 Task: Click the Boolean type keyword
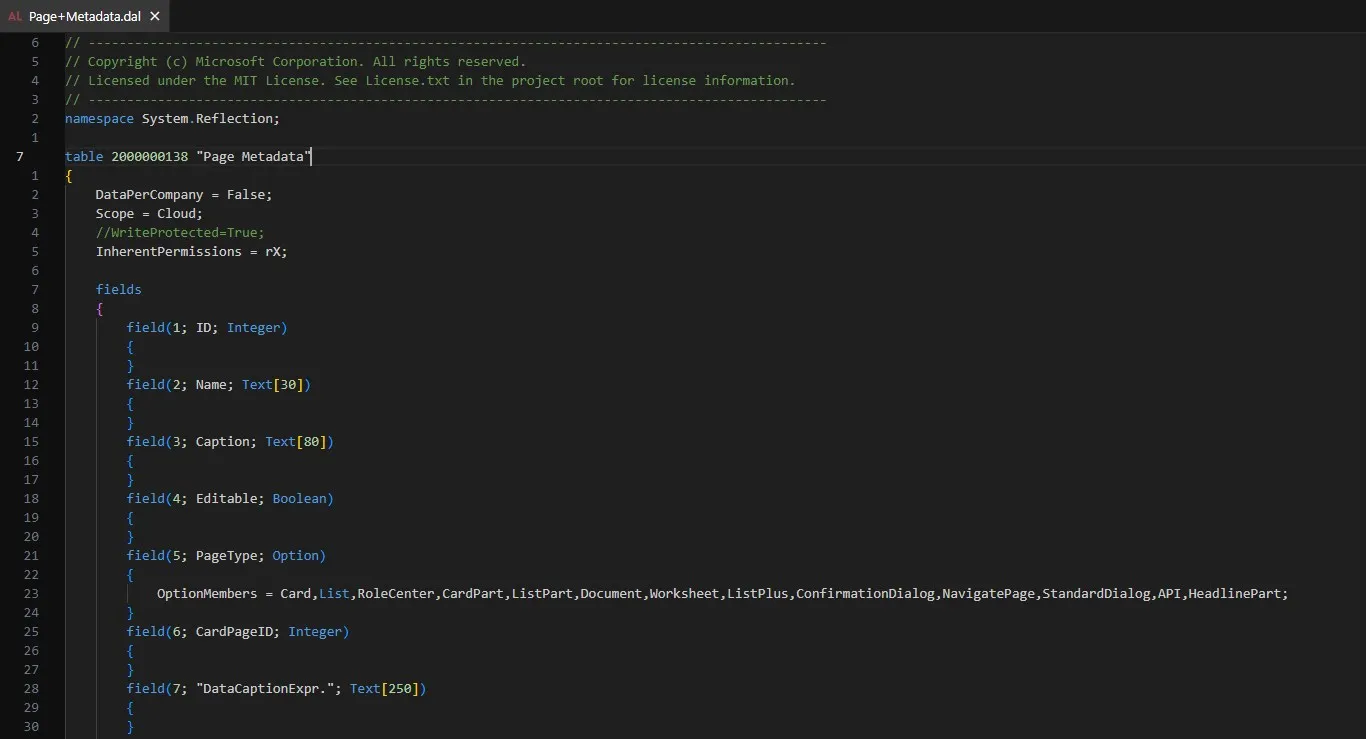point(299,498)
